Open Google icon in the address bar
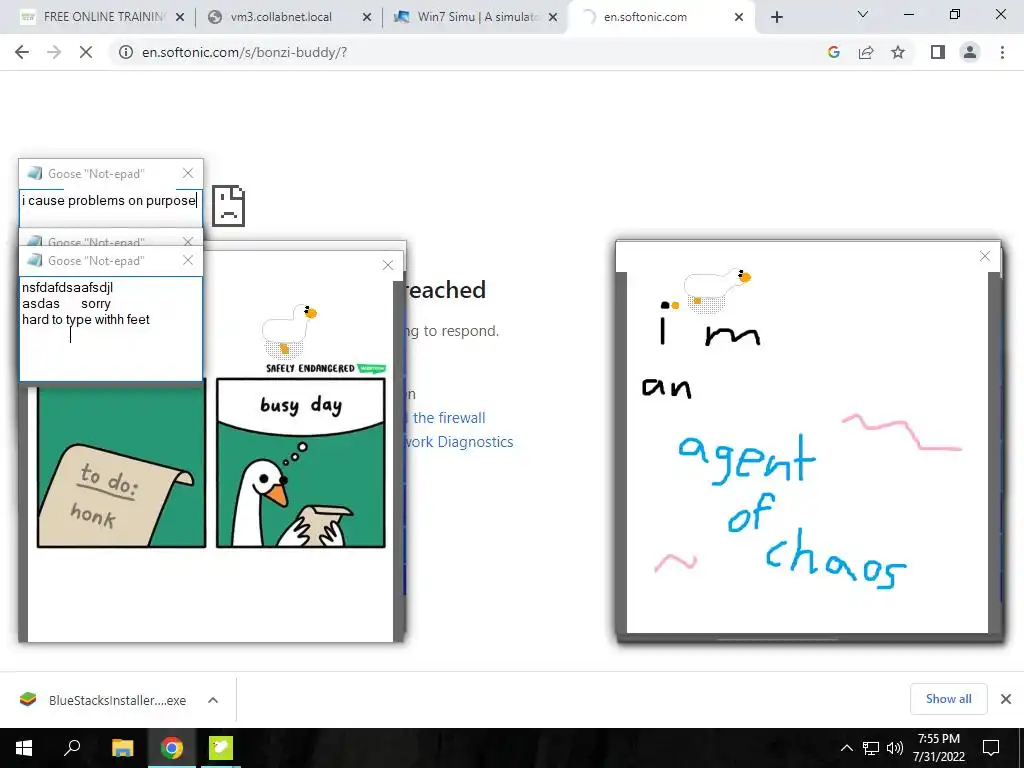 833,52
